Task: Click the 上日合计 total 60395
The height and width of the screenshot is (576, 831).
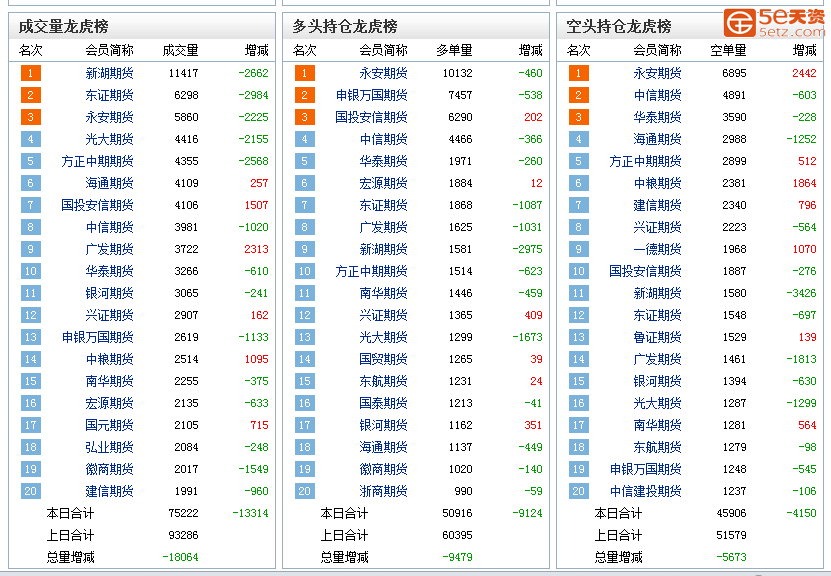Action: pos(457,535)
